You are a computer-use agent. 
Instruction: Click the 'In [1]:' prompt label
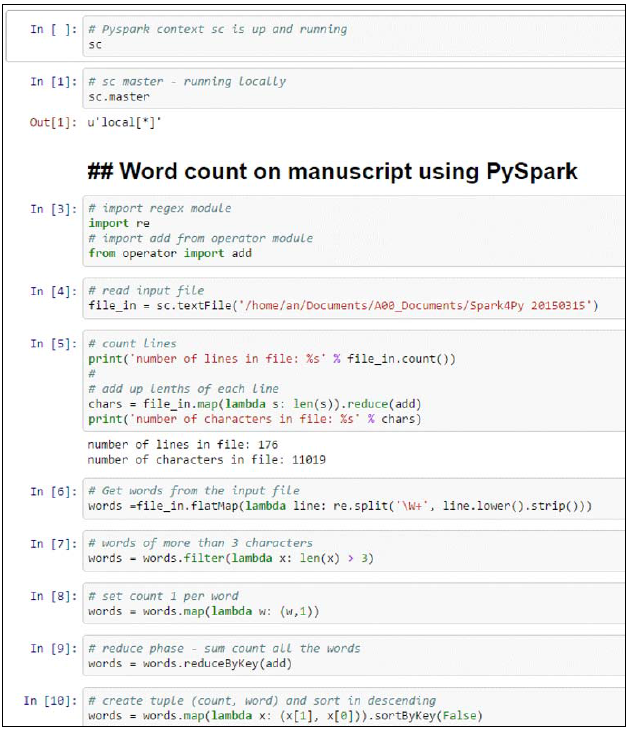coord(53,82)
